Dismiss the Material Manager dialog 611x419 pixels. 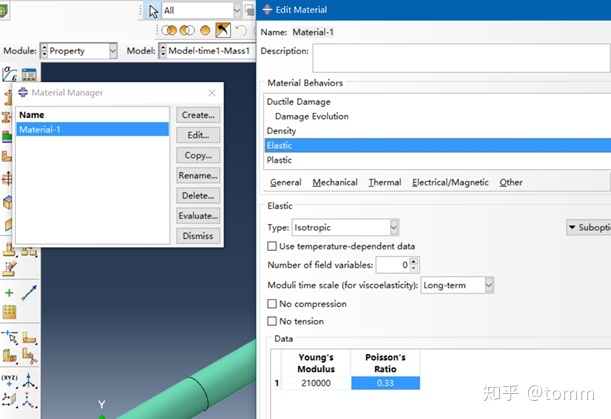click(x=198, y=236)
